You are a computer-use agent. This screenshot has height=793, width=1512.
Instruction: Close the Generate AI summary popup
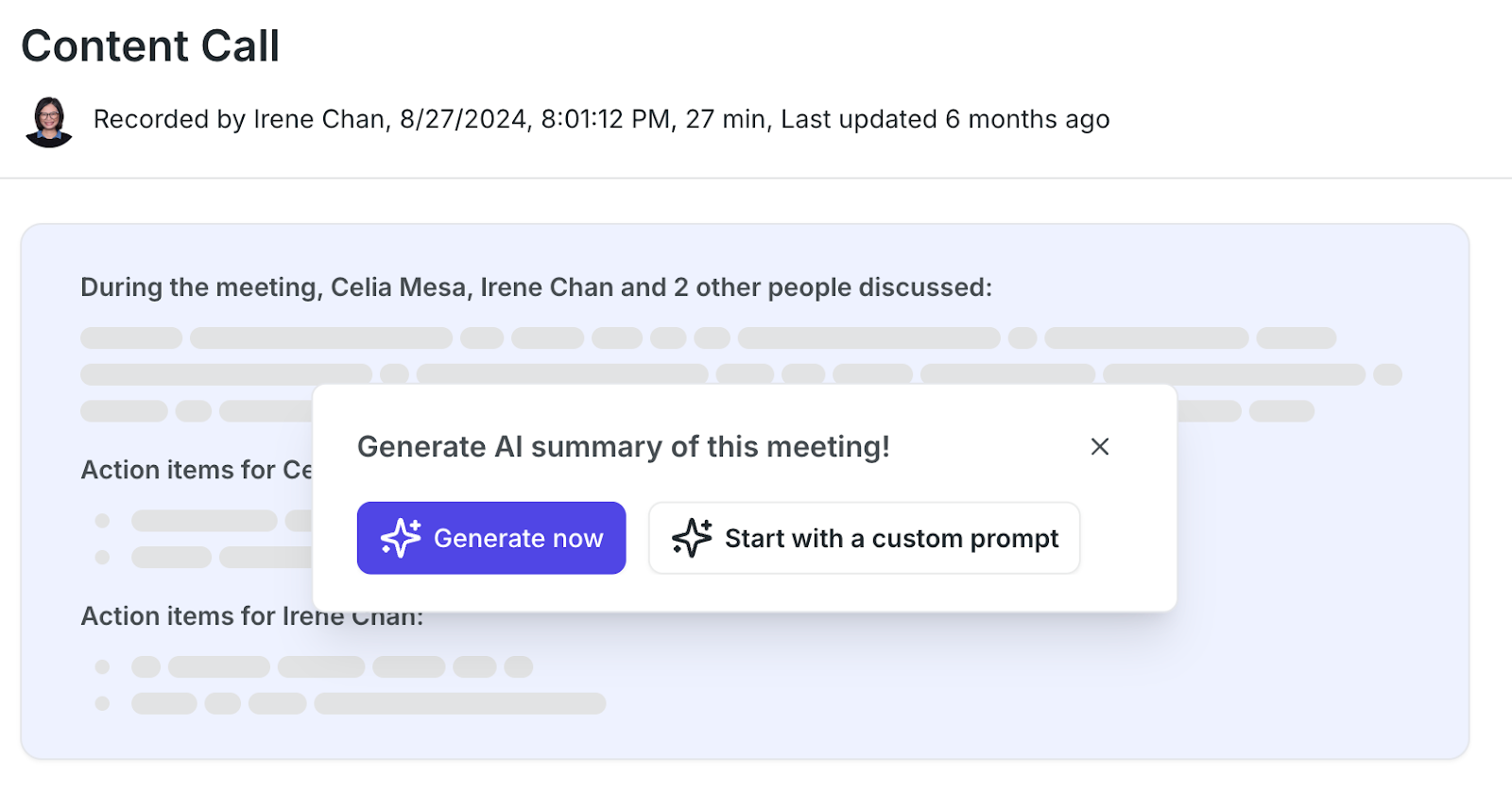[x=1099, y=447]
